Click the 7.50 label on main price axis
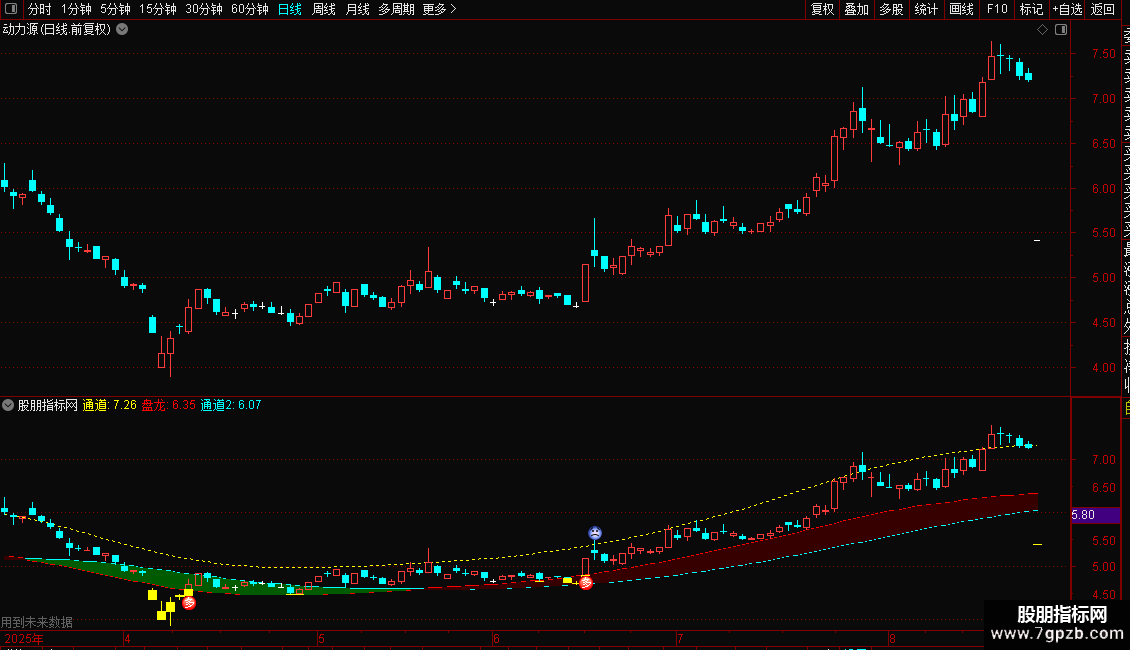1130x650 pixels. (x=1103, y=54)
